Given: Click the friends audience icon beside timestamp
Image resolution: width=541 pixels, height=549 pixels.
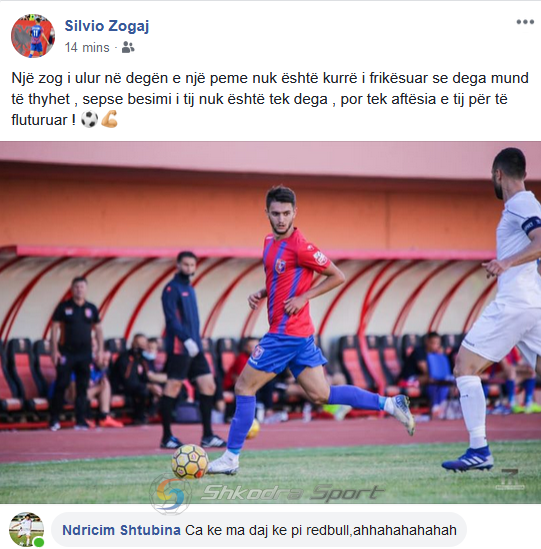Looking at the screenshot, I should pos(128,47).
